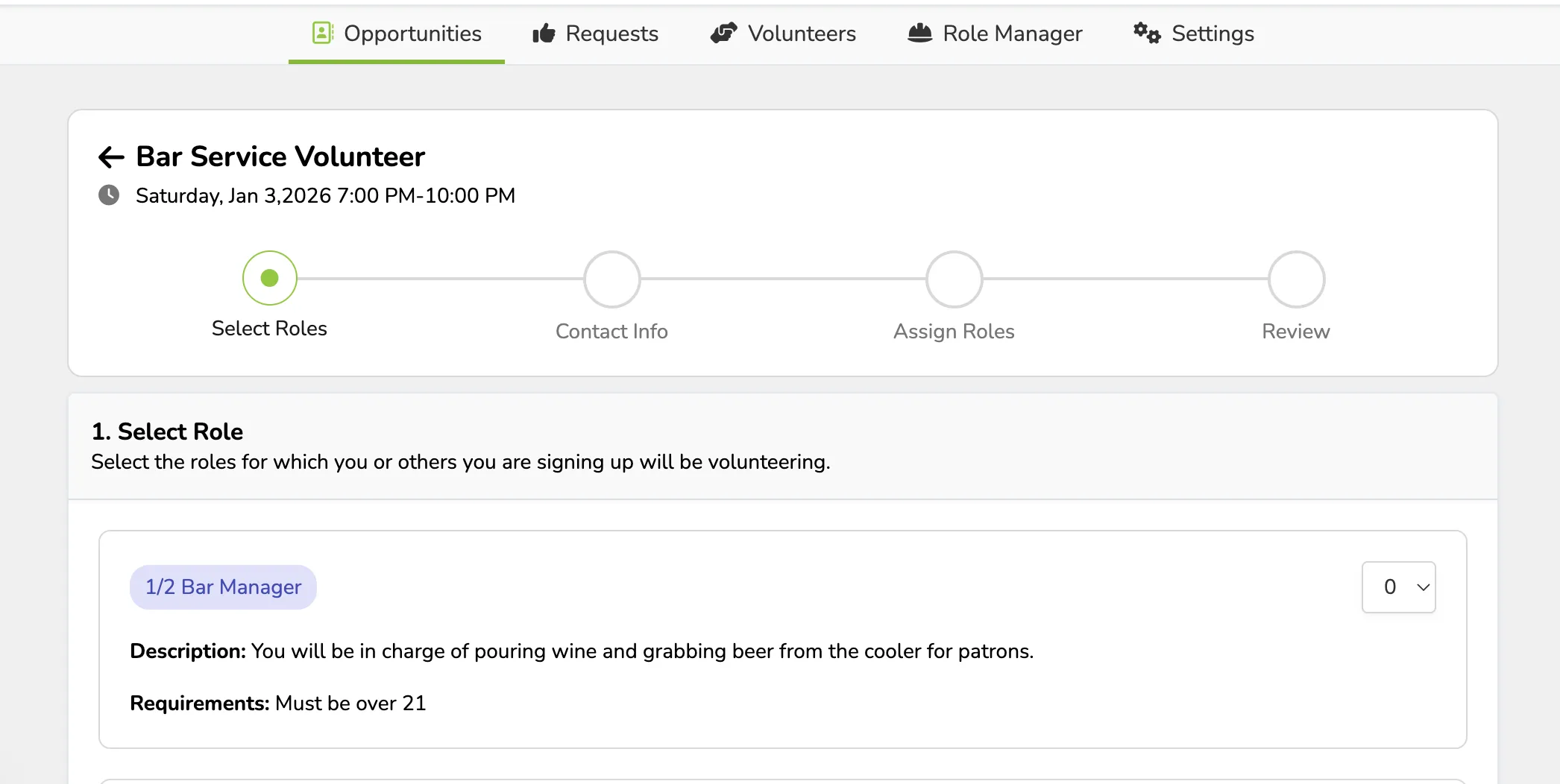Click the Requests thumbs-up icon
1560x784 pixels.
click(544, 34)
